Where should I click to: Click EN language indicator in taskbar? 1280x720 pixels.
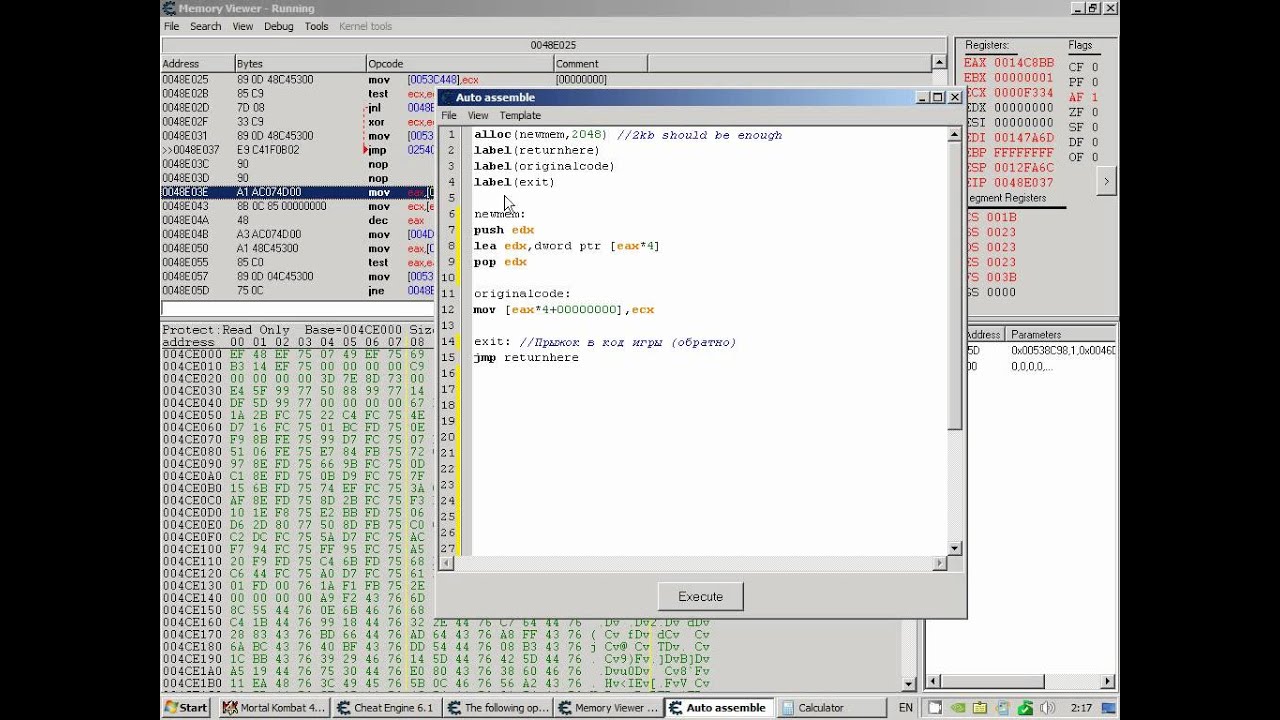click(x=905, y=707)
